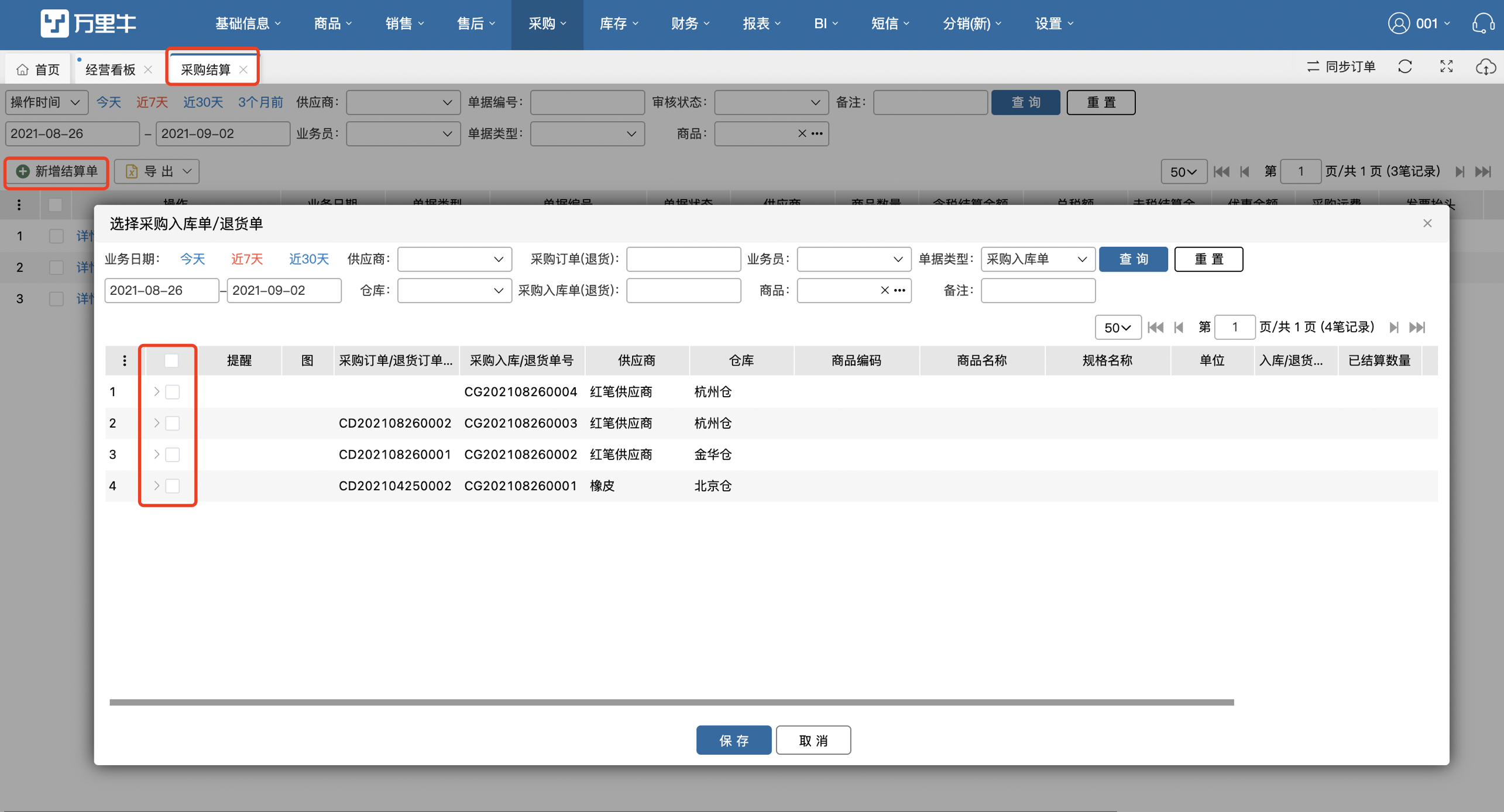Close the 经营看板 tab
This screenshot has height=812, width=1504.
(148, 70)
